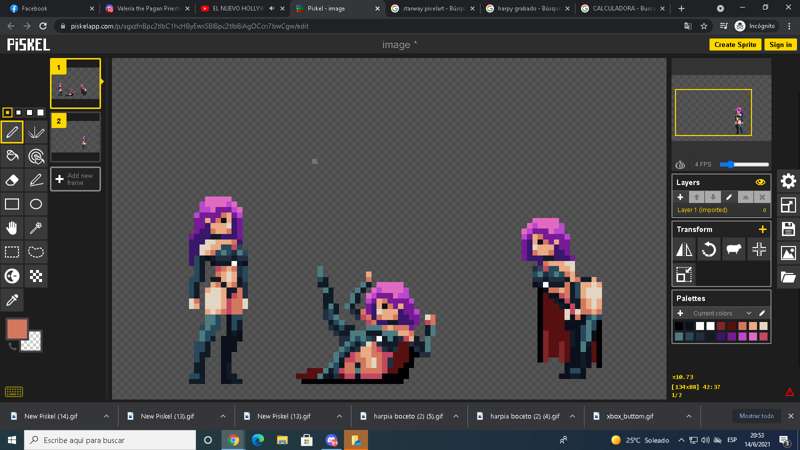The height and width of the screenshot is (450, 800).
Task: Select the Circle tool
Action: (x=36, y=204)
